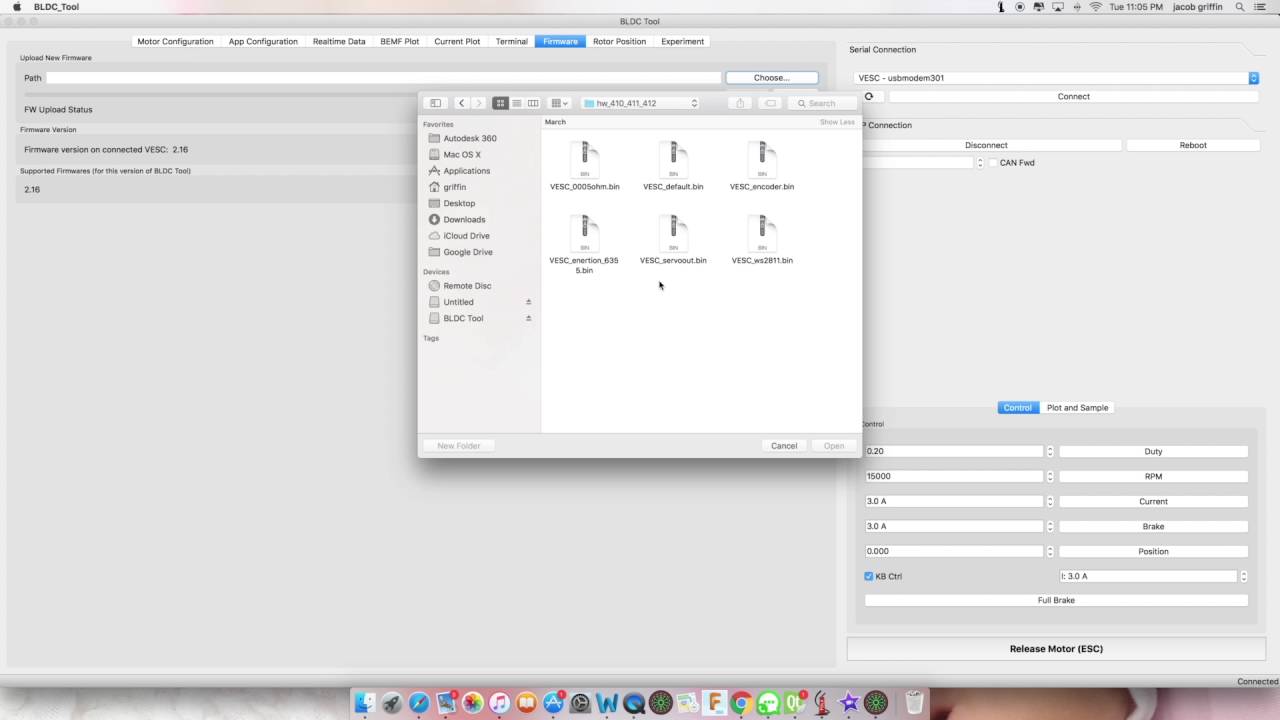This screenshot has height=720, width=1280.
Task: Switch to BEMF Plot tab
Action: [400, 41]
